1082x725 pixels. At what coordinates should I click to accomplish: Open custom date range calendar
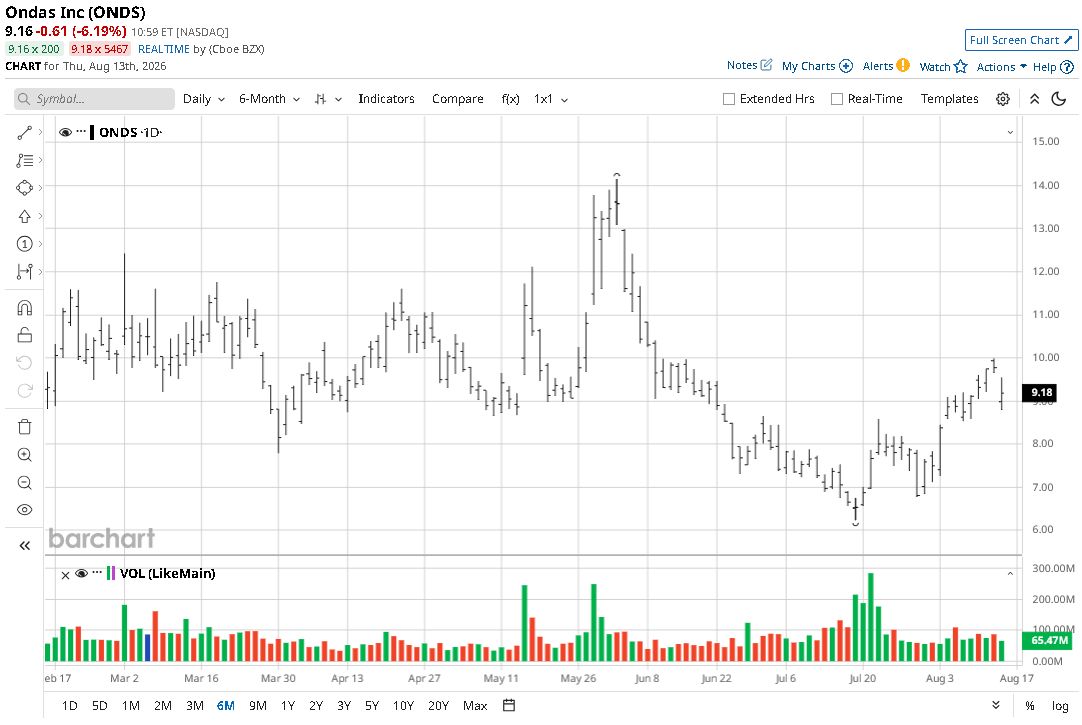point(509,705)
